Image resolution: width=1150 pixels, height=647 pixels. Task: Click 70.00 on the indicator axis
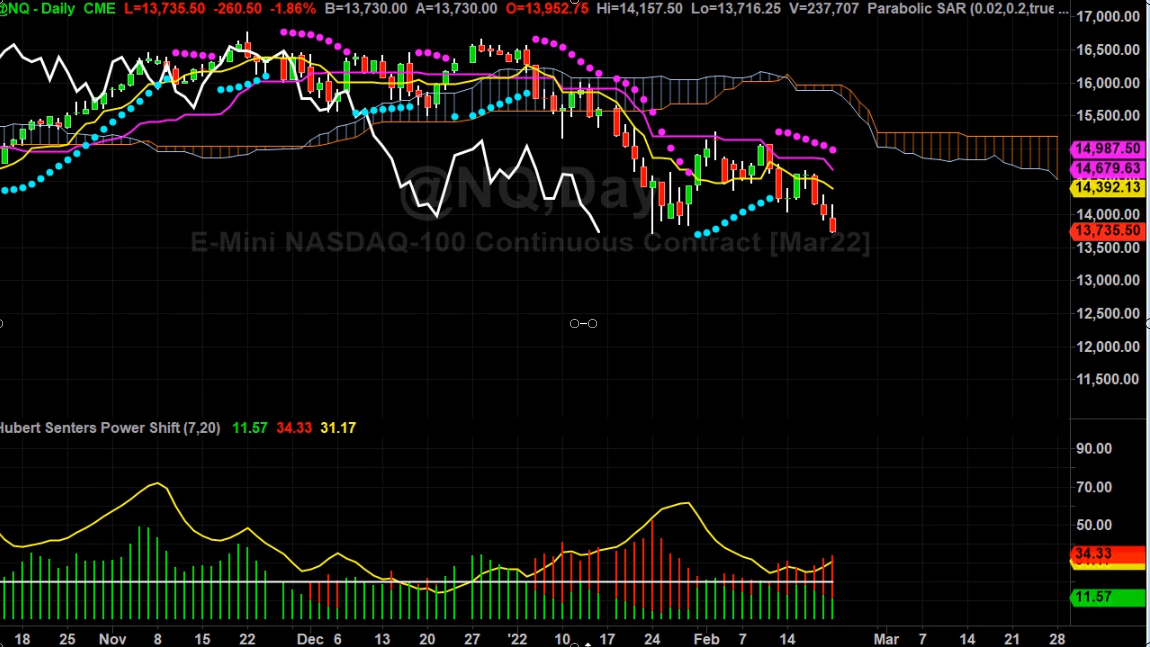[x=1094, y=487]
